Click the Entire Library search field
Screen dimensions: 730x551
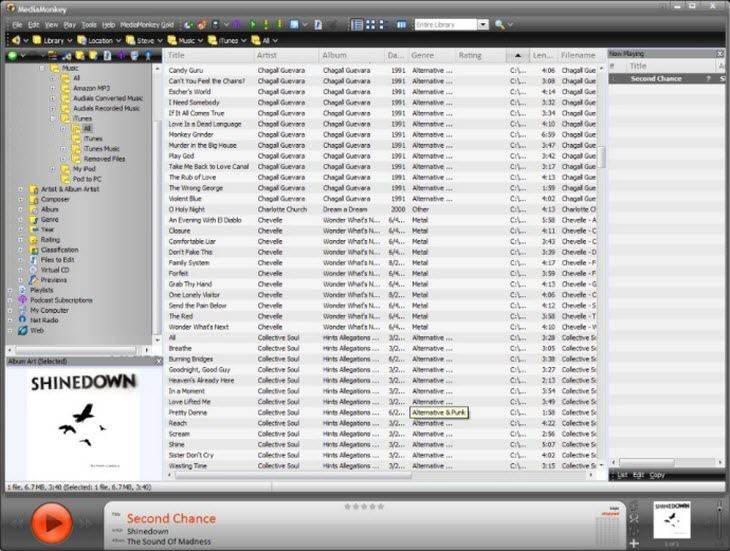(x=446, y=25)
